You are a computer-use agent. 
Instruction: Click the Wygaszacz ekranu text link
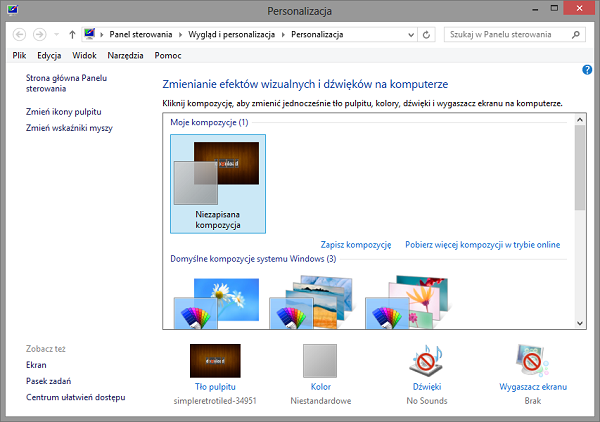click(x=533, y=387)
